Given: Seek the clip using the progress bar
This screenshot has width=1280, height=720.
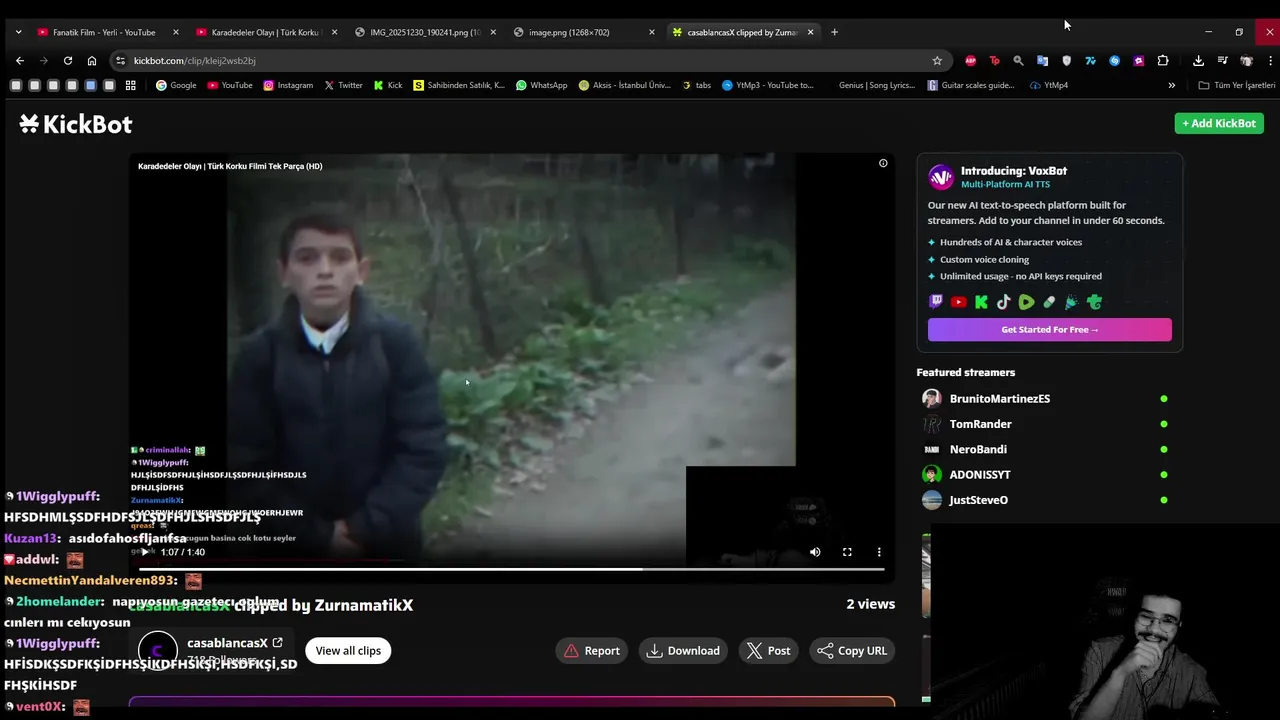Looking at the screenshot, I should (x=511, y=569).
